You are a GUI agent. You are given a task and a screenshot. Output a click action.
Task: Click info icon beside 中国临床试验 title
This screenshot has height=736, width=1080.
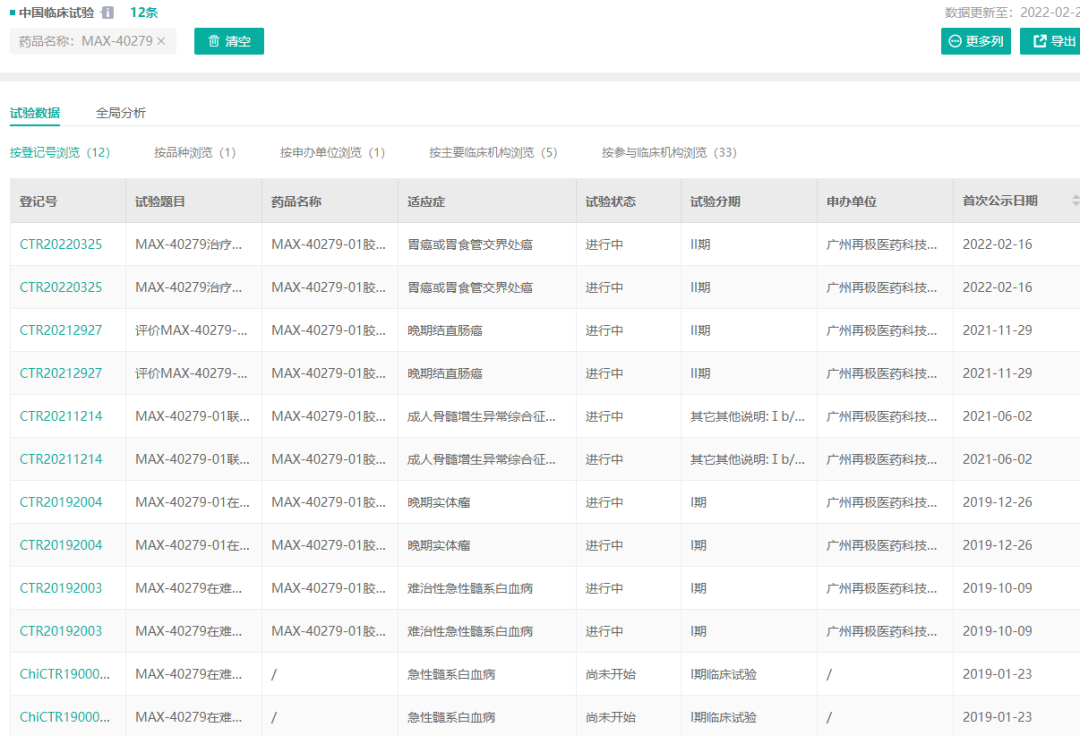tap(108, 13)
